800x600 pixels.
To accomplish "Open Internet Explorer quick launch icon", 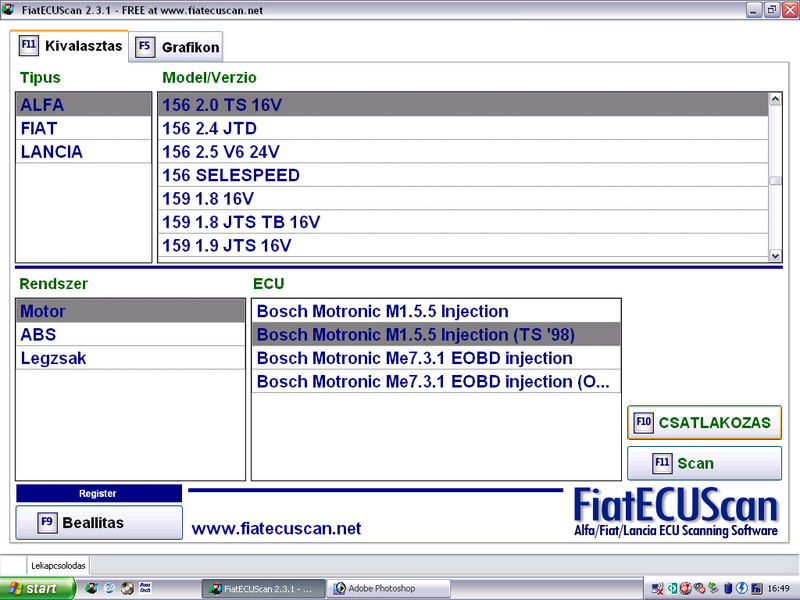I will pyautogui.click(x=109, y=588).
